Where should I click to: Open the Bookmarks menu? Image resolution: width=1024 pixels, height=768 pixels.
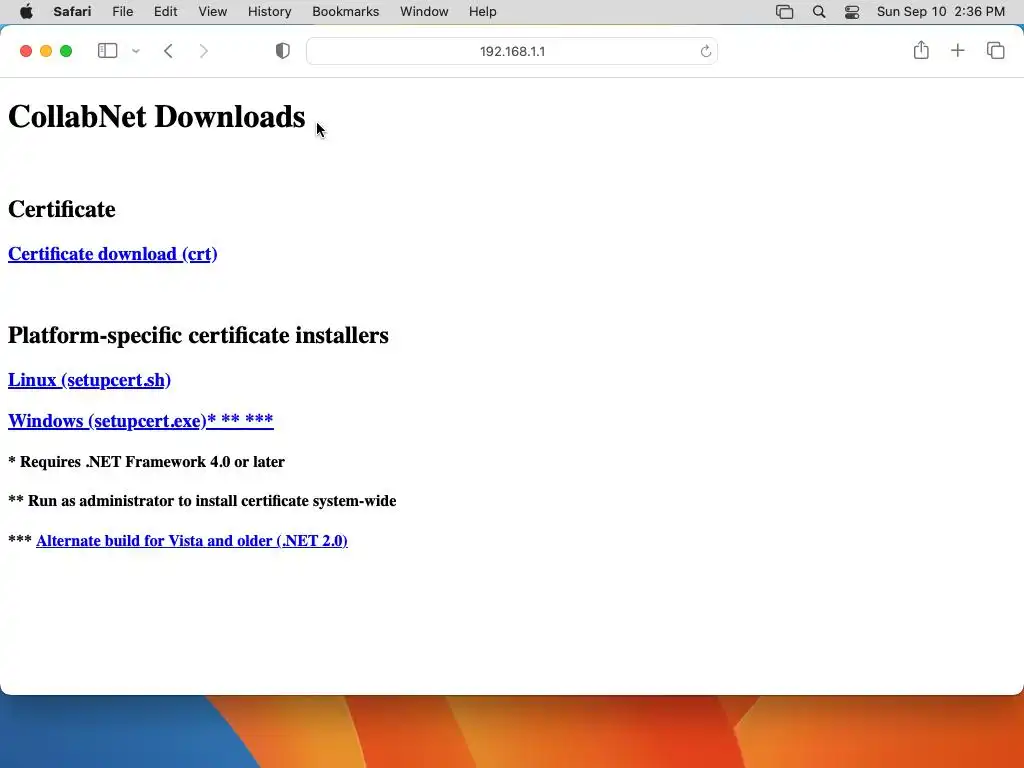345,12
